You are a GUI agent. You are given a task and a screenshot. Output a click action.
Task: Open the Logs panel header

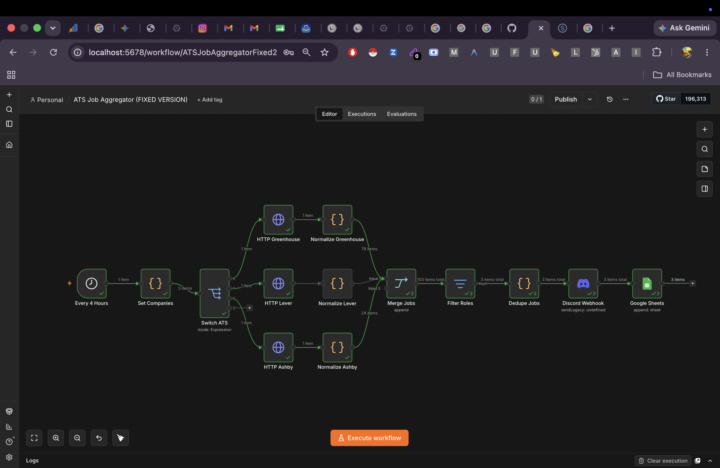[x=32, y=461]
